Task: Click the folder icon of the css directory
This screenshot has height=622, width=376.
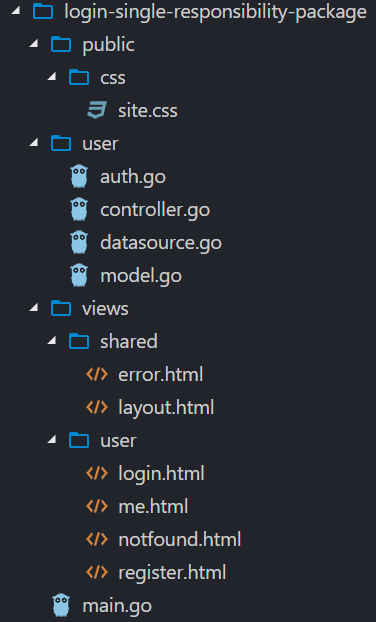Action: point(79,77)
